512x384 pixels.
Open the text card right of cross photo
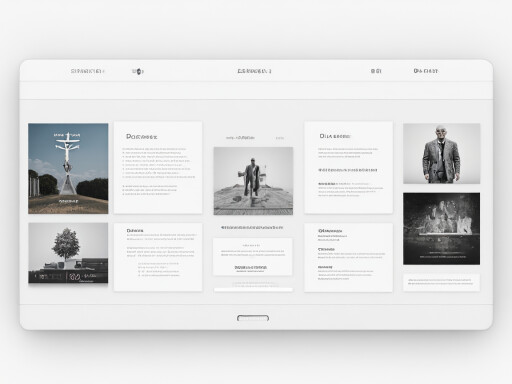pyautogui.click(x=158, y=167)
